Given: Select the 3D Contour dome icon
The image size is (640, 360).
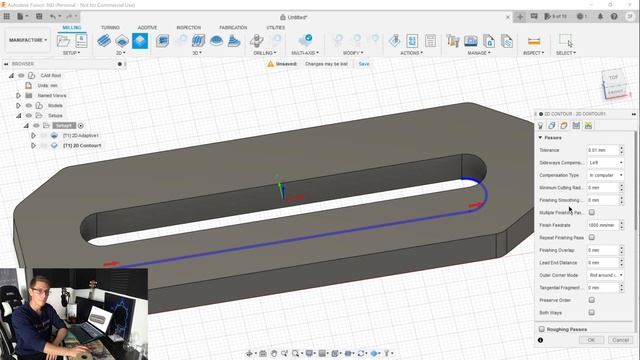Looking at the screenshot, I should pos(216,41).
